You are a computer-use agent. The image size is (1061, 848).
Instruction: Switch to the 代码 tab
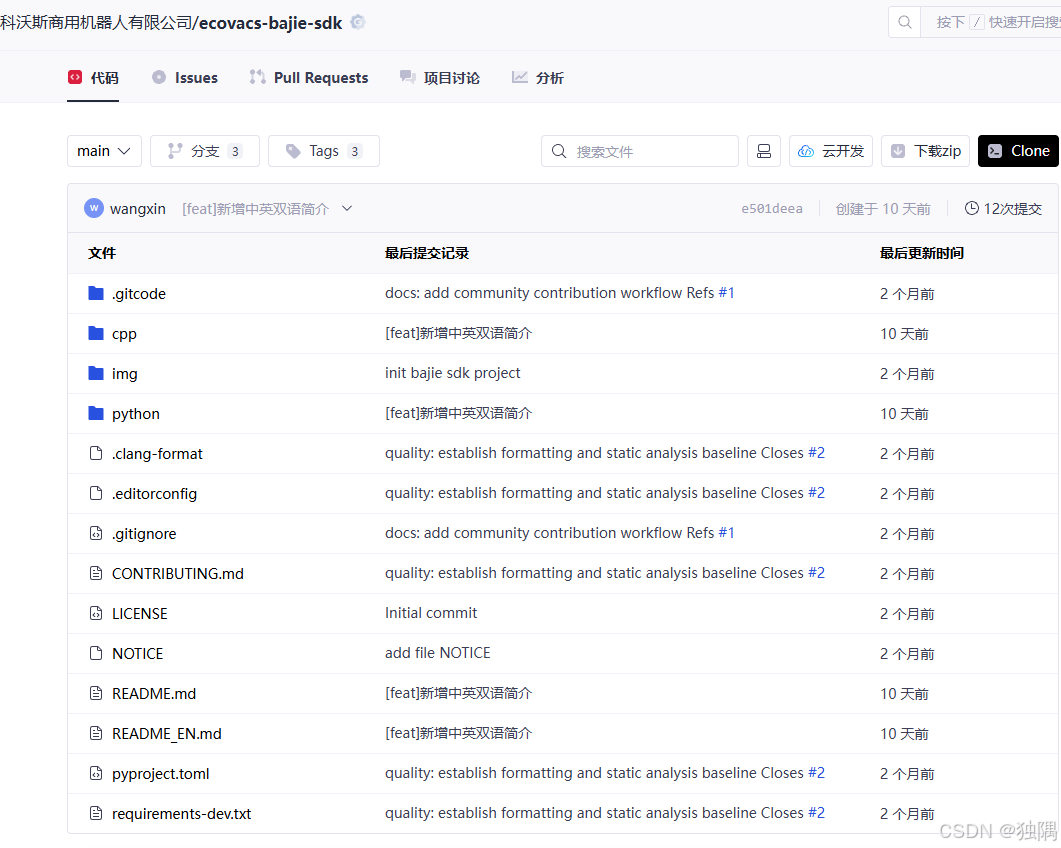pos(93,78)
